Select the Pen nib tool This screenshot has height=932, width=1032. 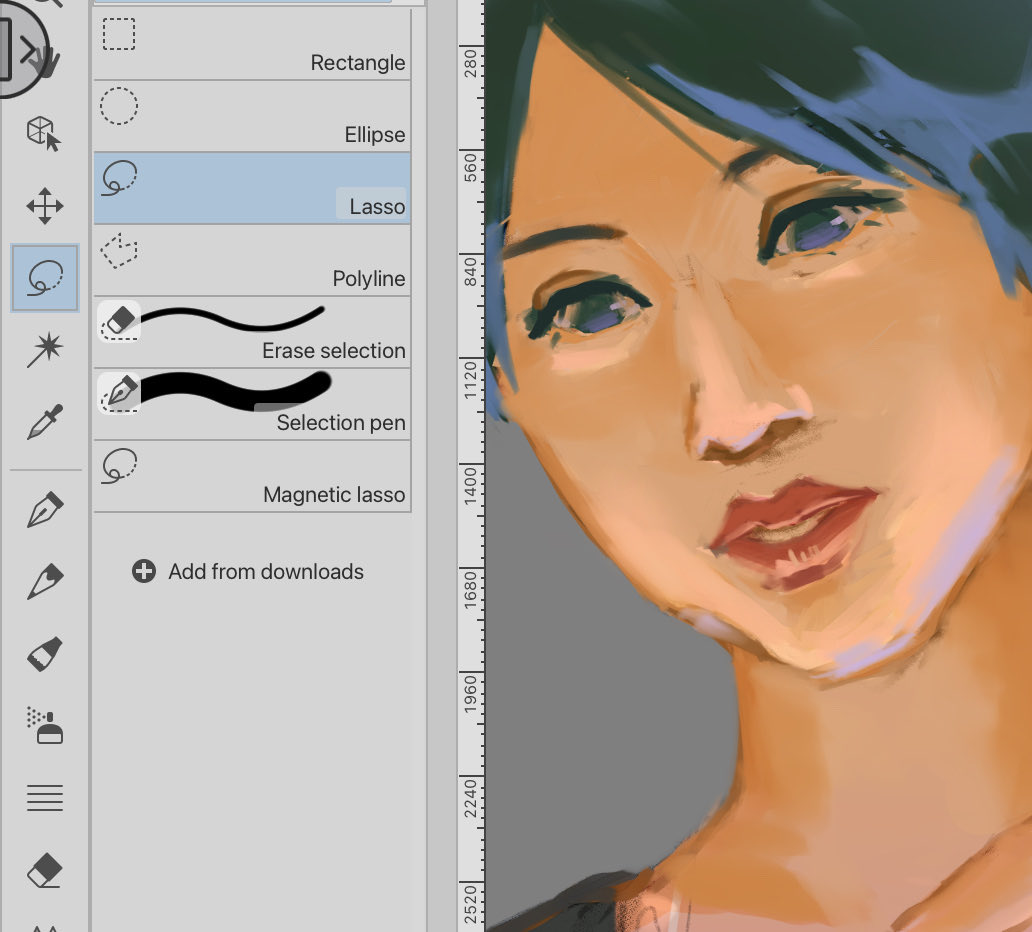point(45,509)
